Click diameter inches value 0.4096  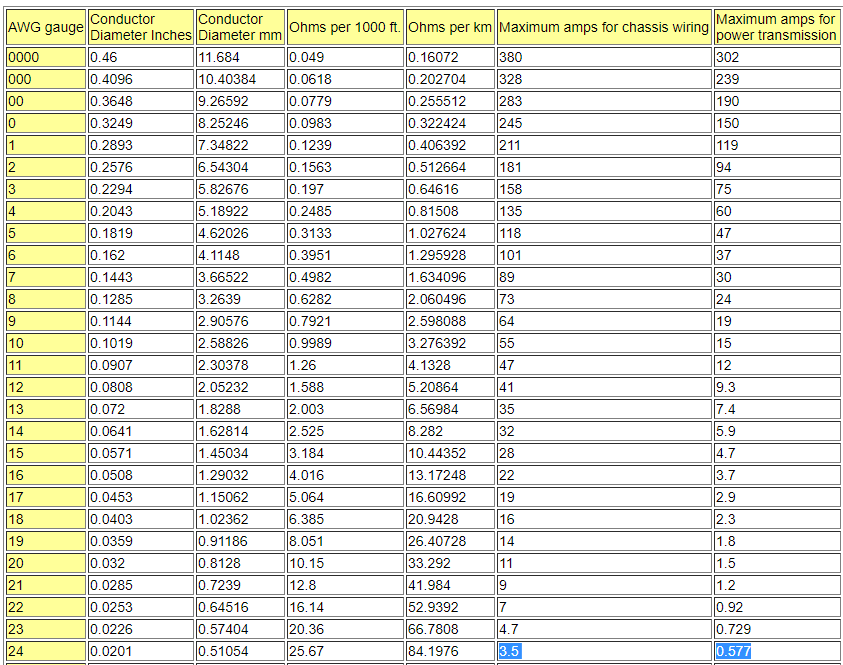pyautogui.click(x=141, y=79)
